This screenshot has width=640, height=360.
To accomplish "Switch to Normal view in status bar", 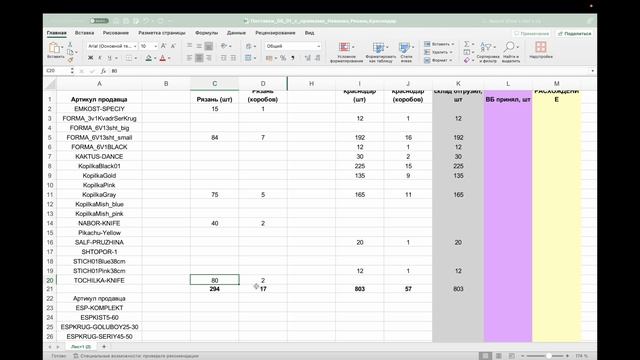I will (485, 356).
